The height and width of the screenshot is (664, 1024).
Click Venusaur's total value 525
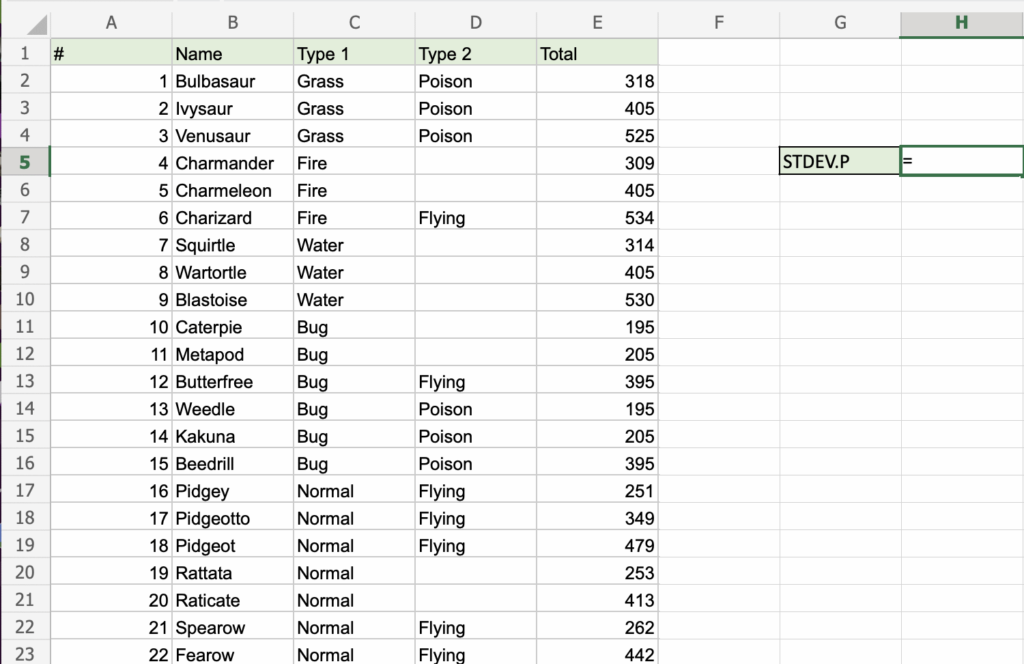(x=597, y=136)
